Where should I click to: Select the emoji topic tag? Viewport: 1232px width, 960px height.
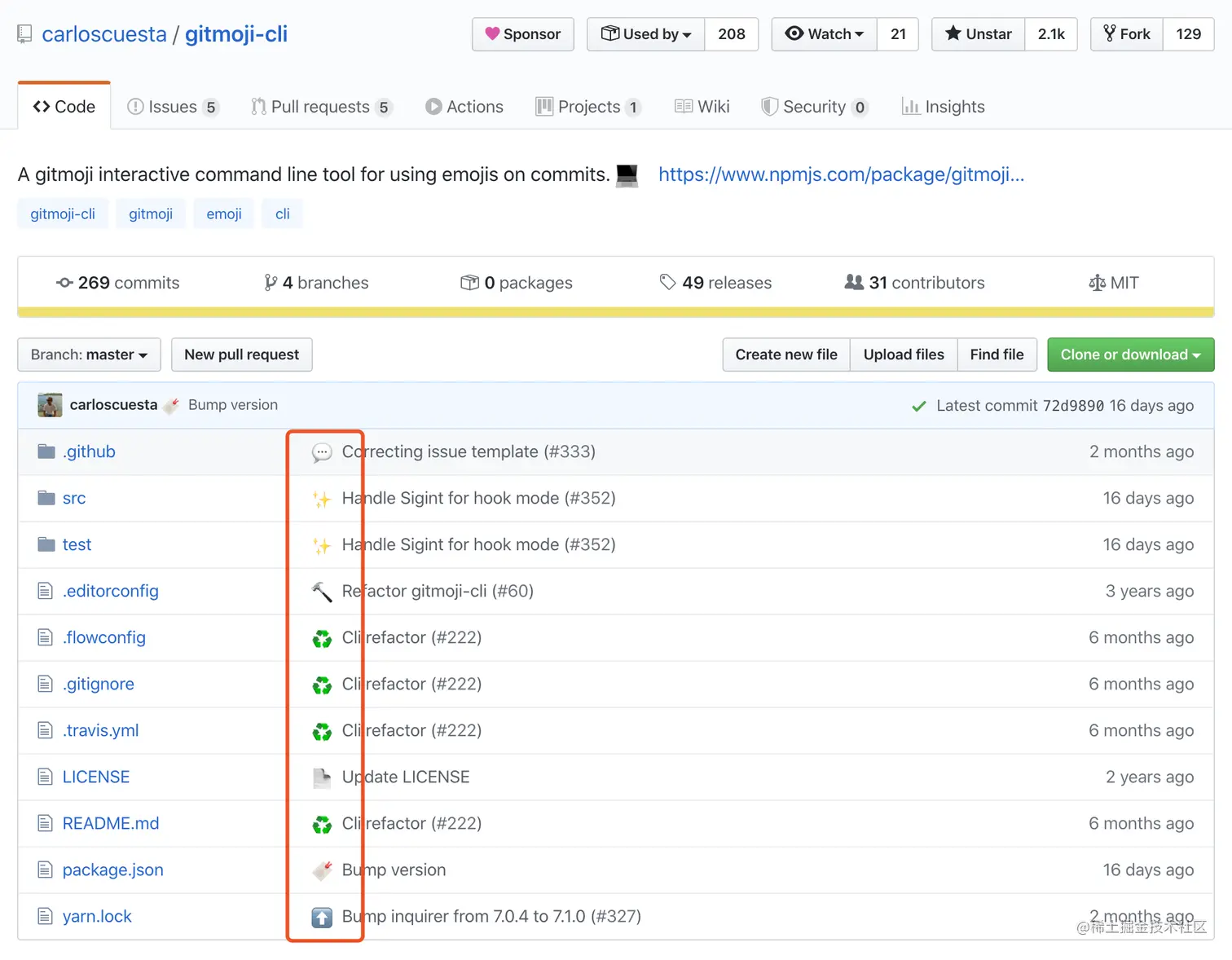point(224,214)
